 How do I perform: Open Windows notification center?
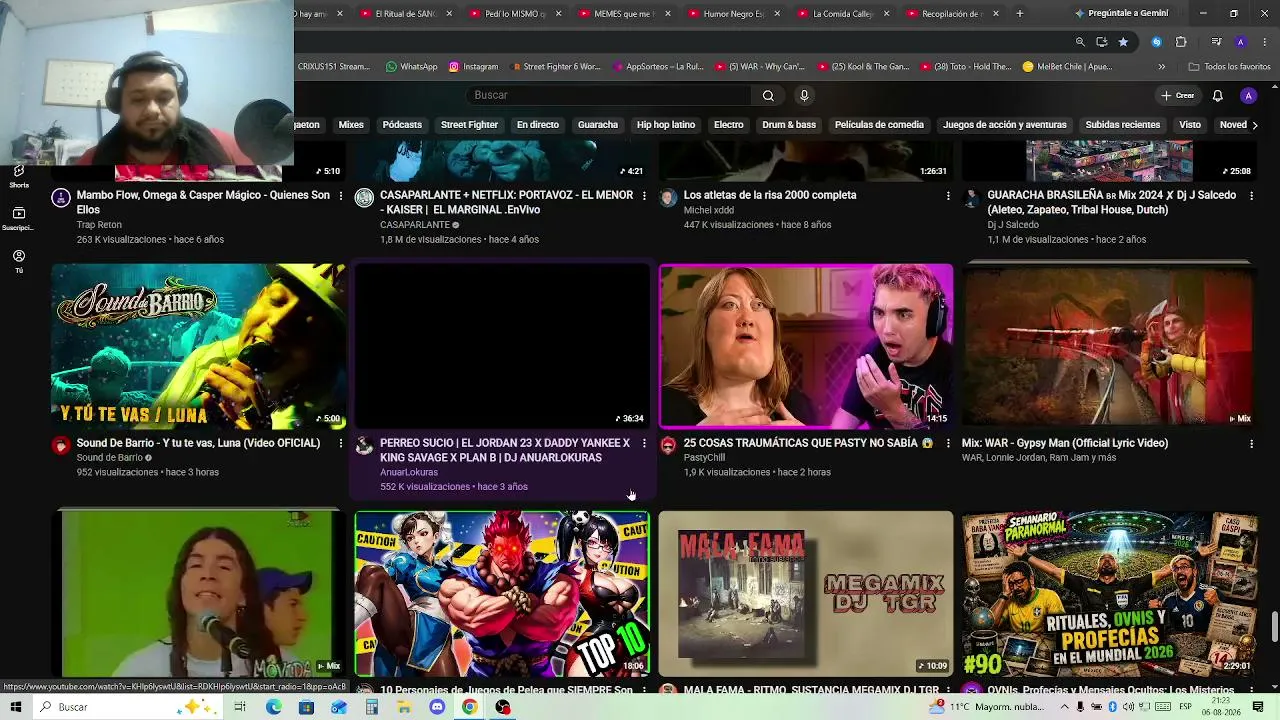[1260, 707]
